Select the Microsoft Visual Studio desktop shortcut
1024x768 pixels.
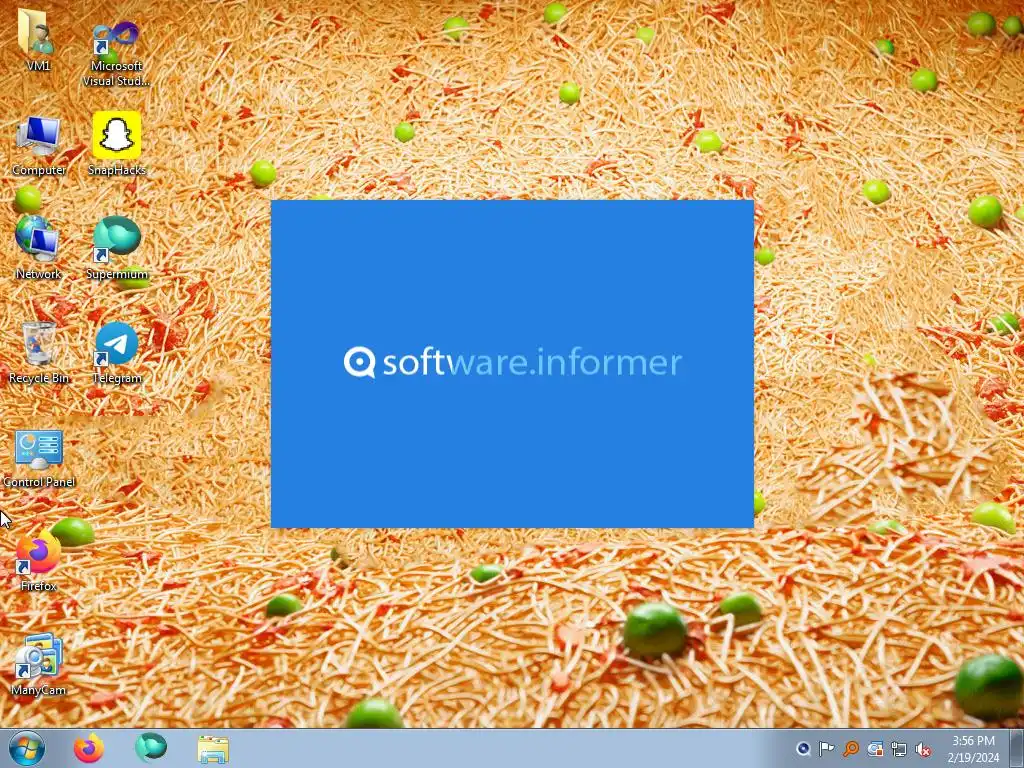pos(116,52)
